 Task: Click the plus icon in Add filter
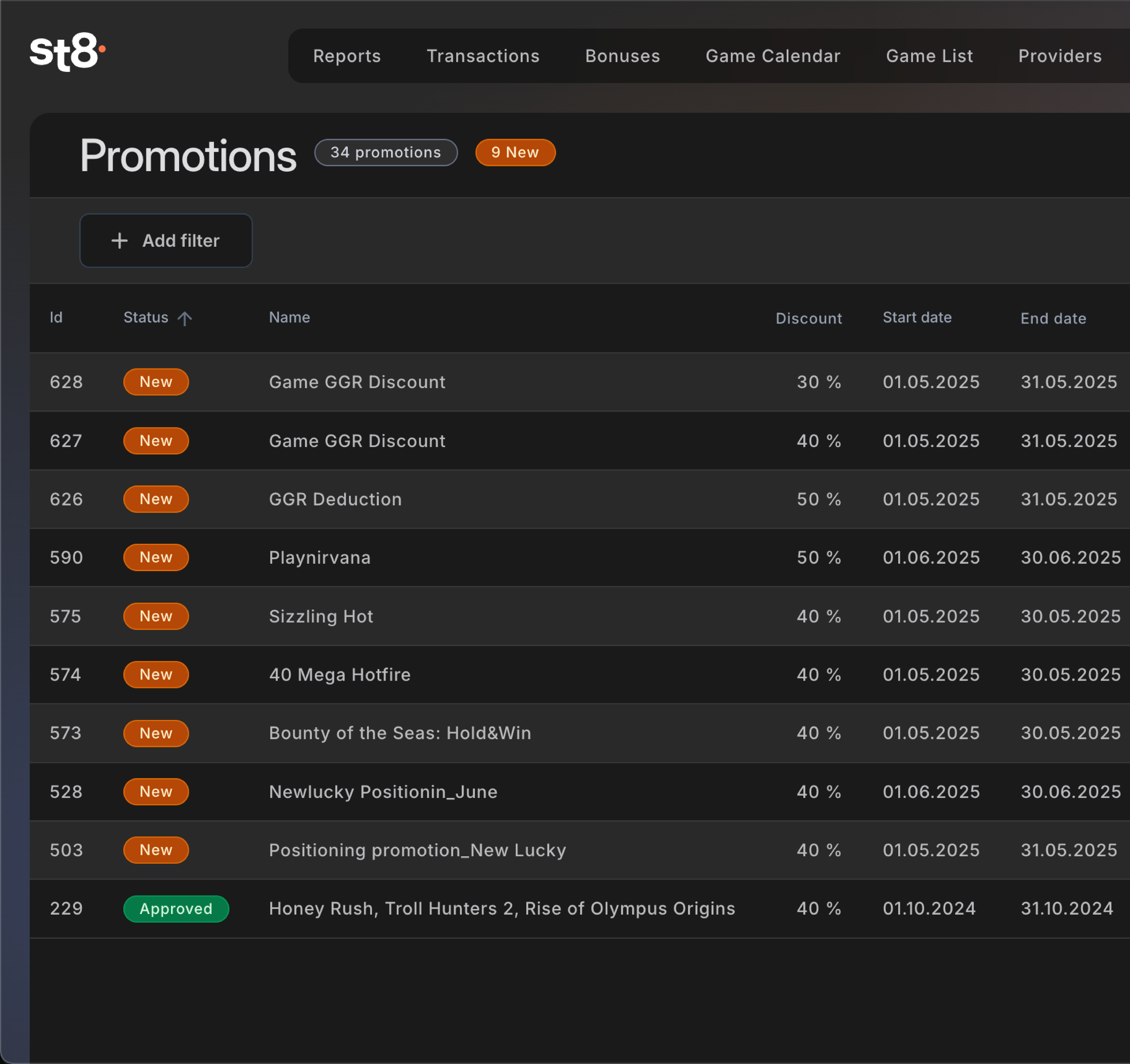tap(119, 240)
